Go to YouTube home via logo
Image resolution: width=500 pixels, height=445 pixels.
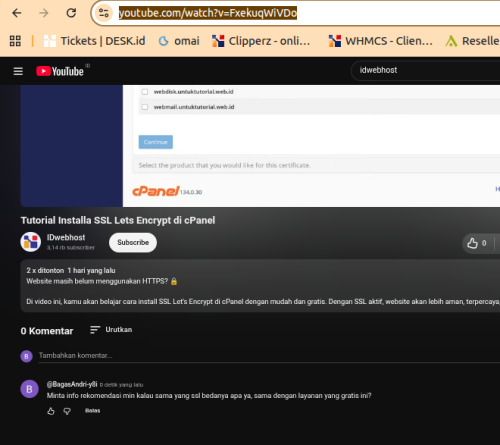tap(60, 71)
